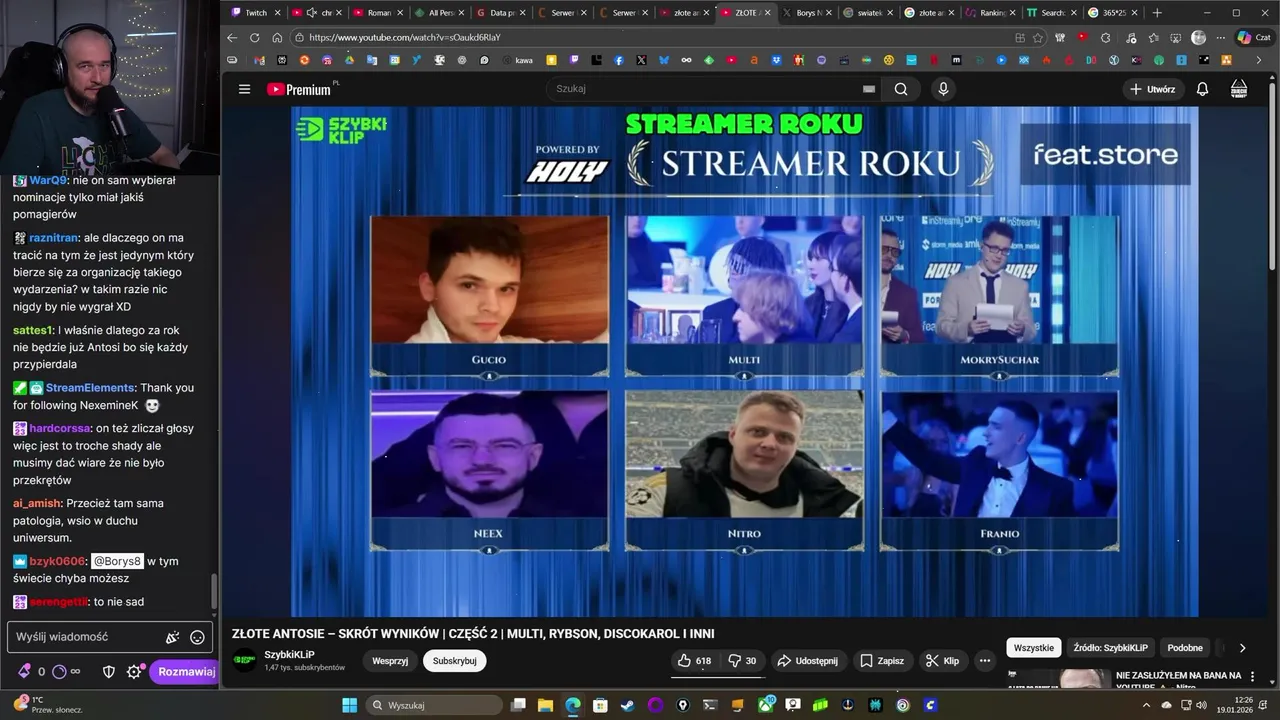The height and width of the screenshot is (720, 1280).
Task: Reload the page in the browser
Action: (254, 37)
